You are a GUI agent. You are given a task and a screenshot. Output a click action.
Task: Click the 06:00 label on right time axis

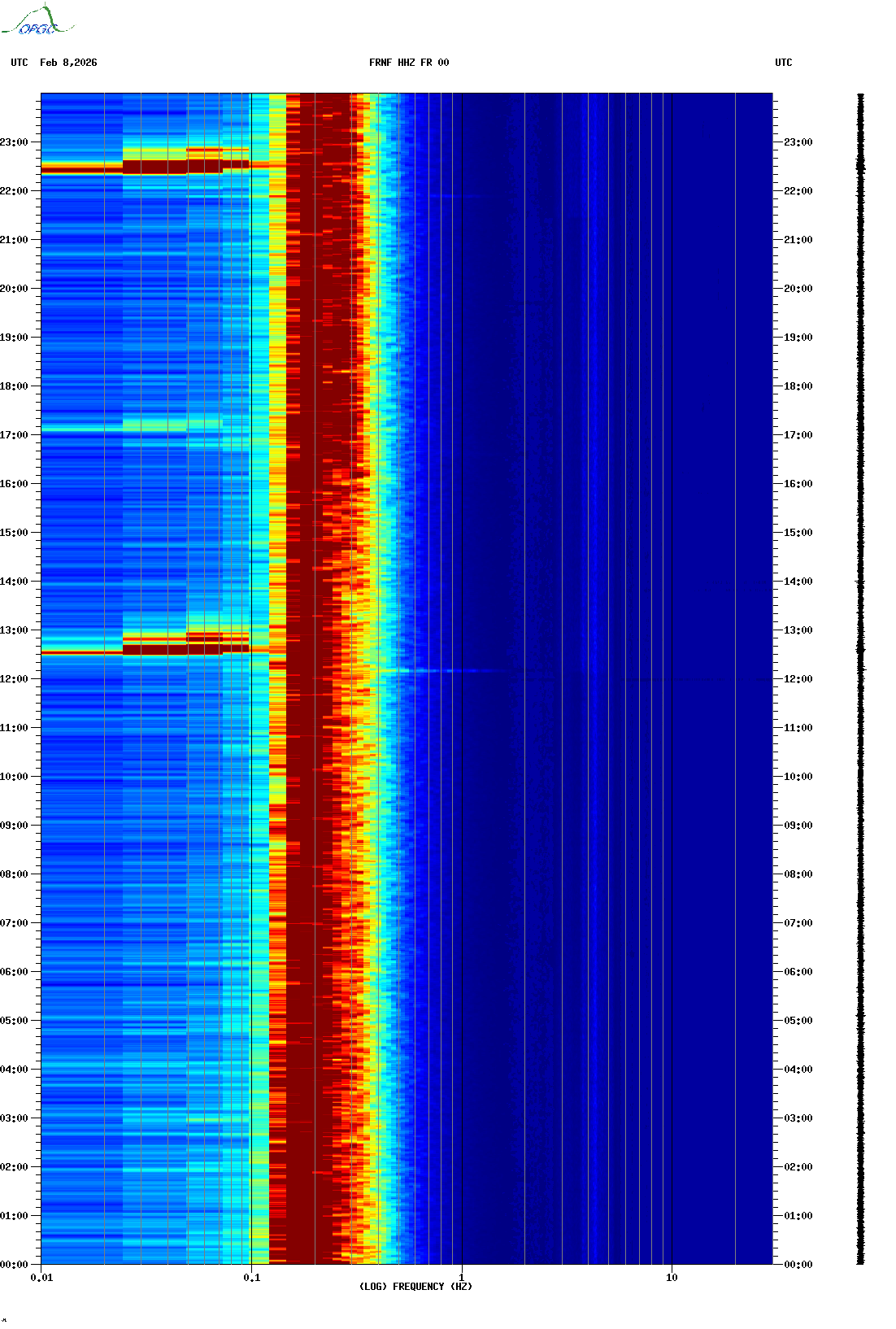tap(798, 972)
